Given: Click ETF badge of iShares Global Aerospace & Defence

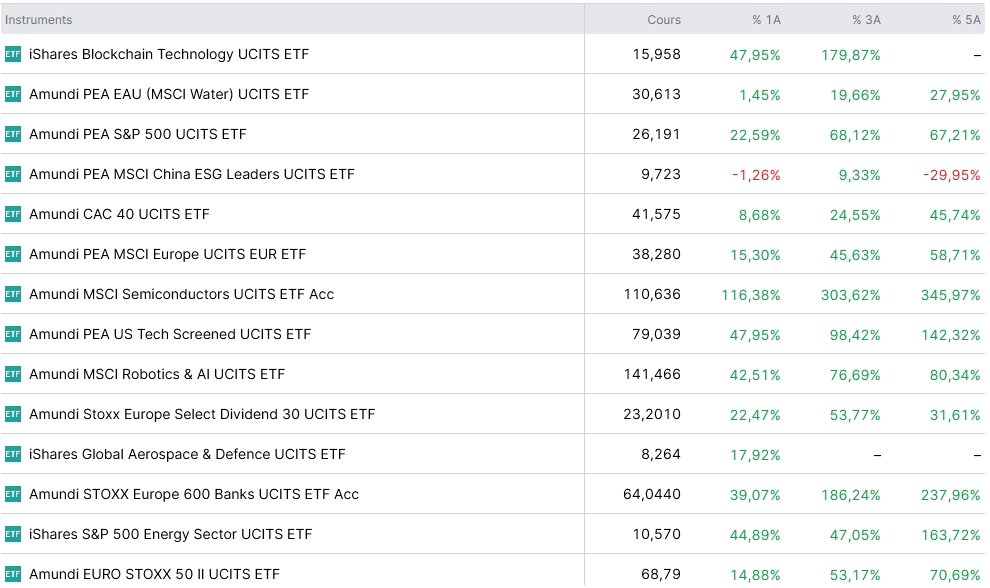Looking at the screenshot, I should tap(13, 454).
